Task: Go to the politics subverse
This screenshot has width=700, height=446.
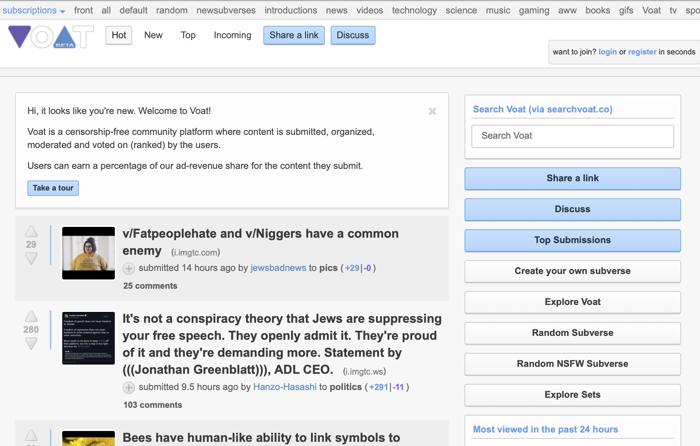Action: click(346, 387)
